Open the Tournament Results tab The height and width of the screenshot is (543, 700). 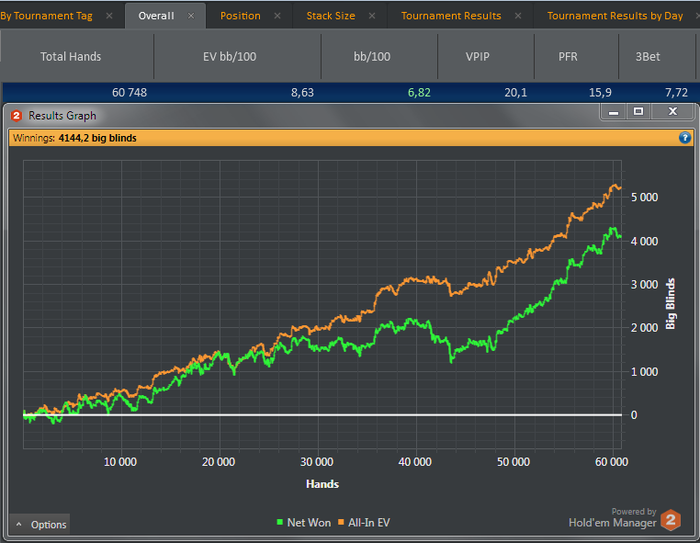(451, 16)
